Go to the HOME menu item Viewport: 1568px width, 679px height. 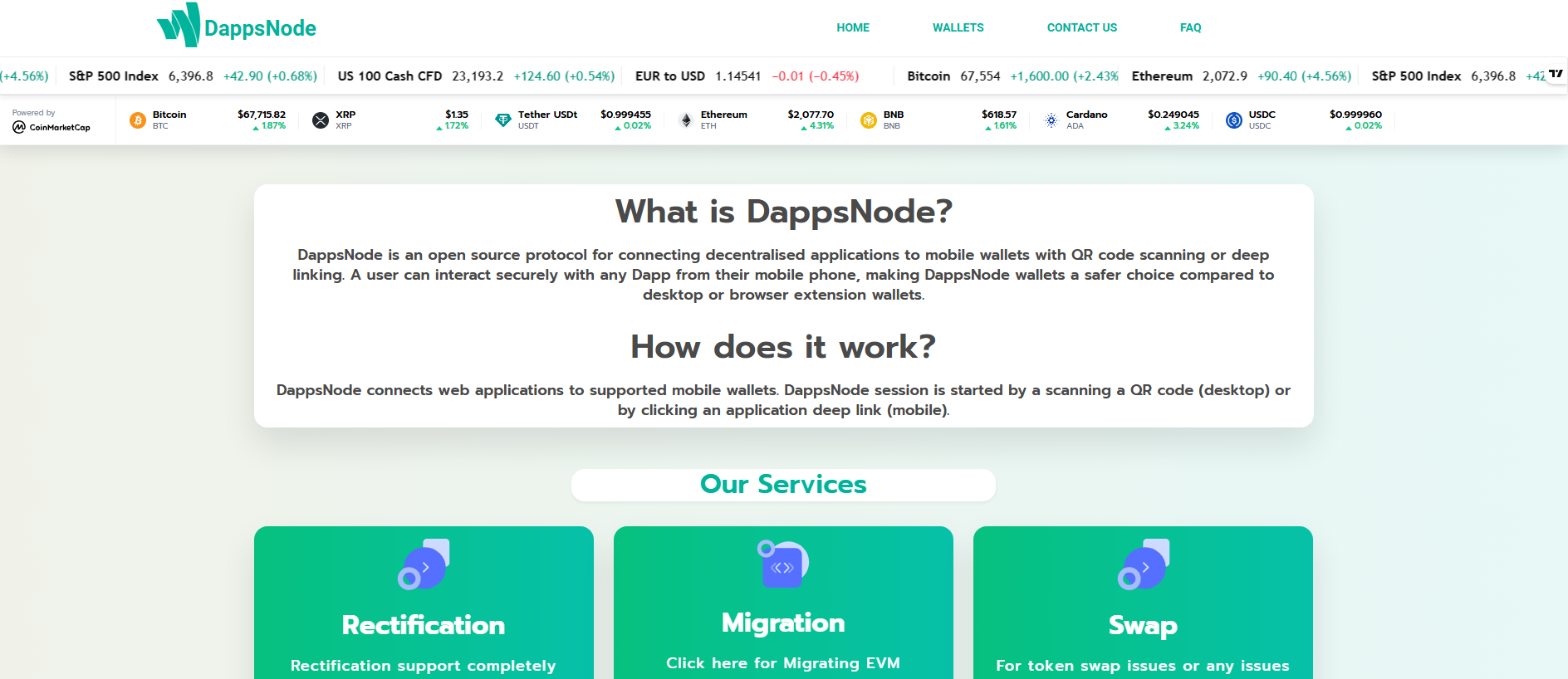click(853, 27)
